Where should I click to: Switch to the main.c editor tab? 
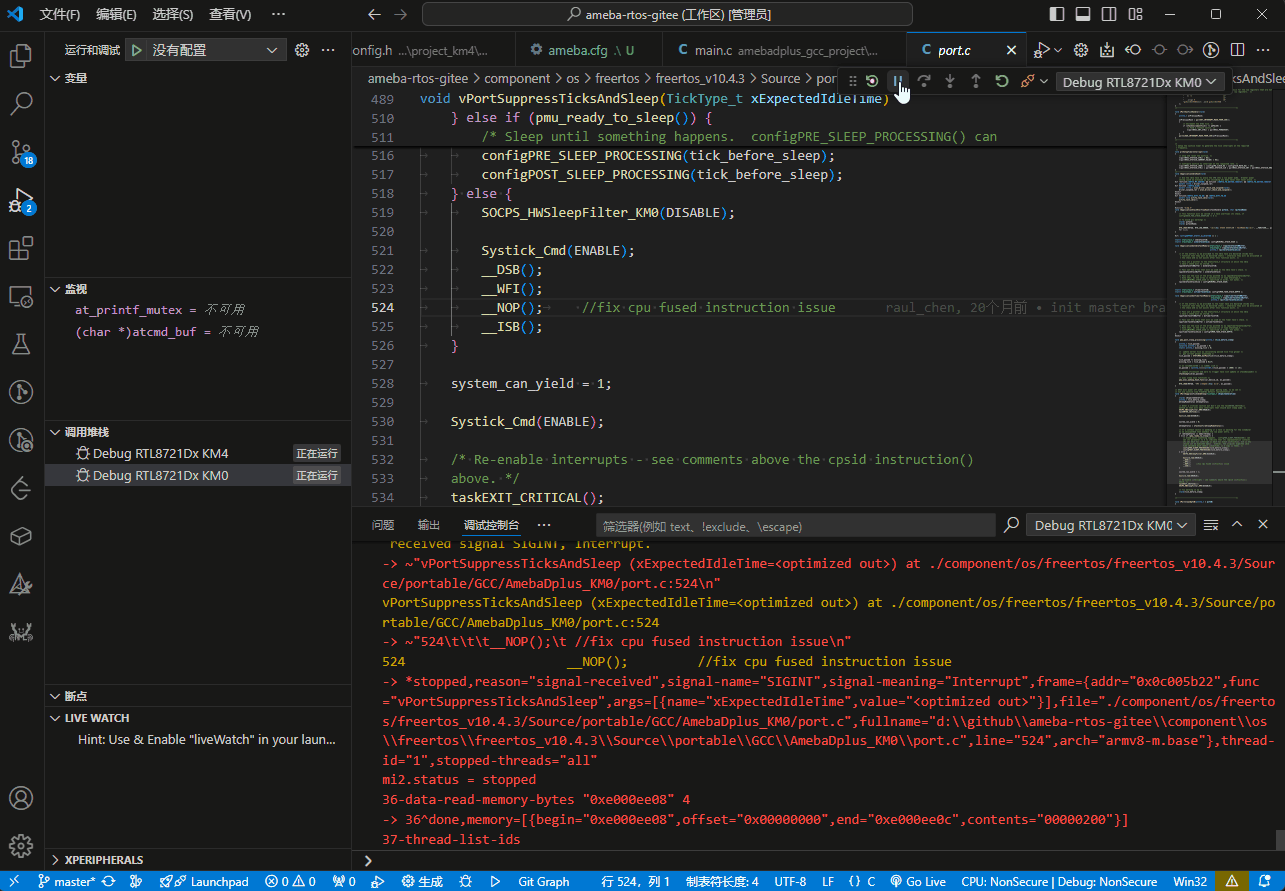[x=713, y=50]
